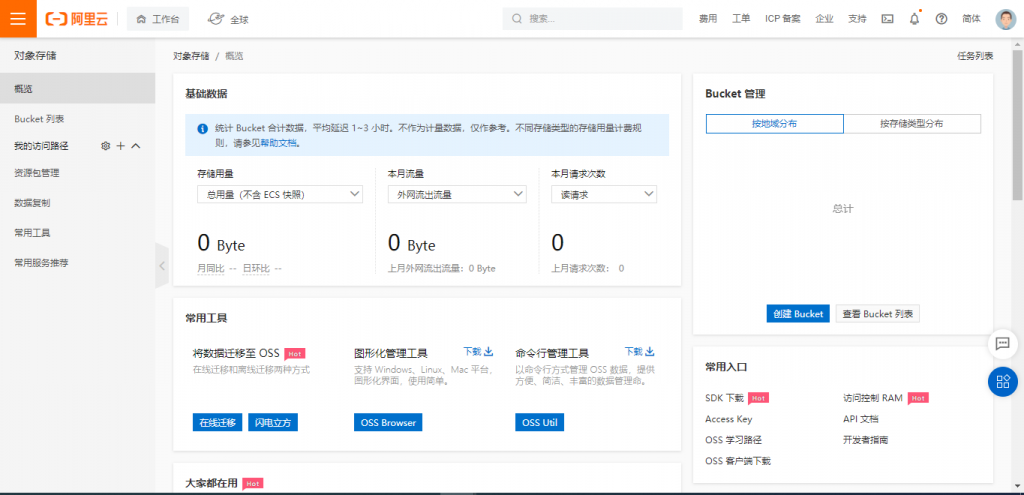The image size is (1024, 495).
Task: Click the 闪电立方 button
Action: coord(273,422)
